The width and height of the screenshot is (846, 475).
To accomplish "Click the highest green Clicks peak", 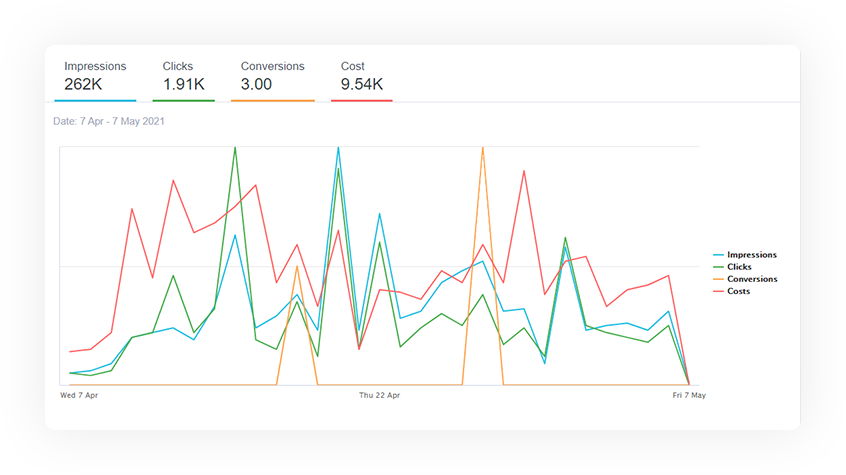I will pos(235,148).
